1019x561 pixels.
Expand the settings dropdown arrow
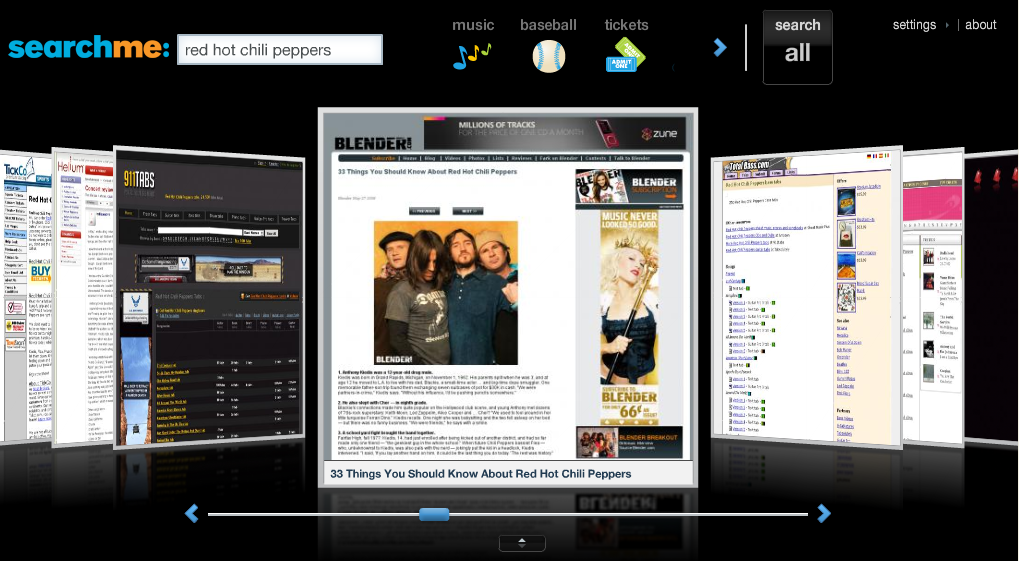tap(947, 25)
